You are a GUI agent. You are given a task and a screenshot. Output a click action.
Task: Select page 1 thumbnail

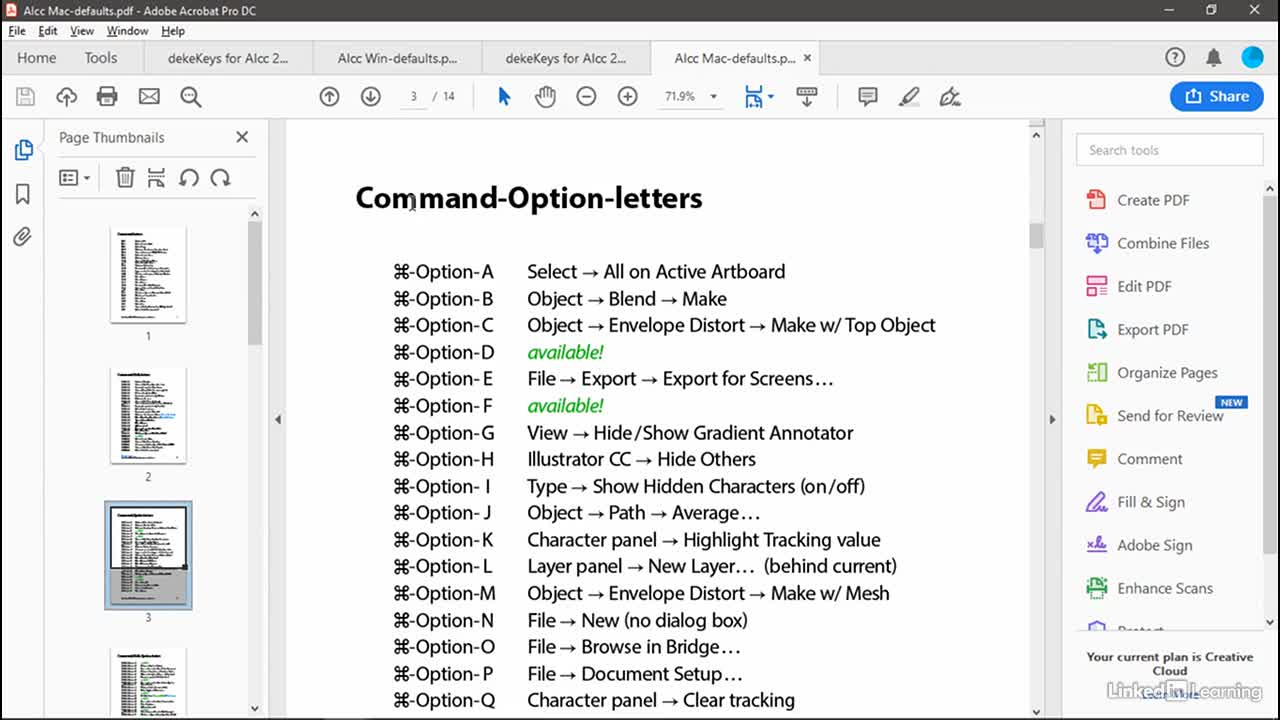pos(148,274)
